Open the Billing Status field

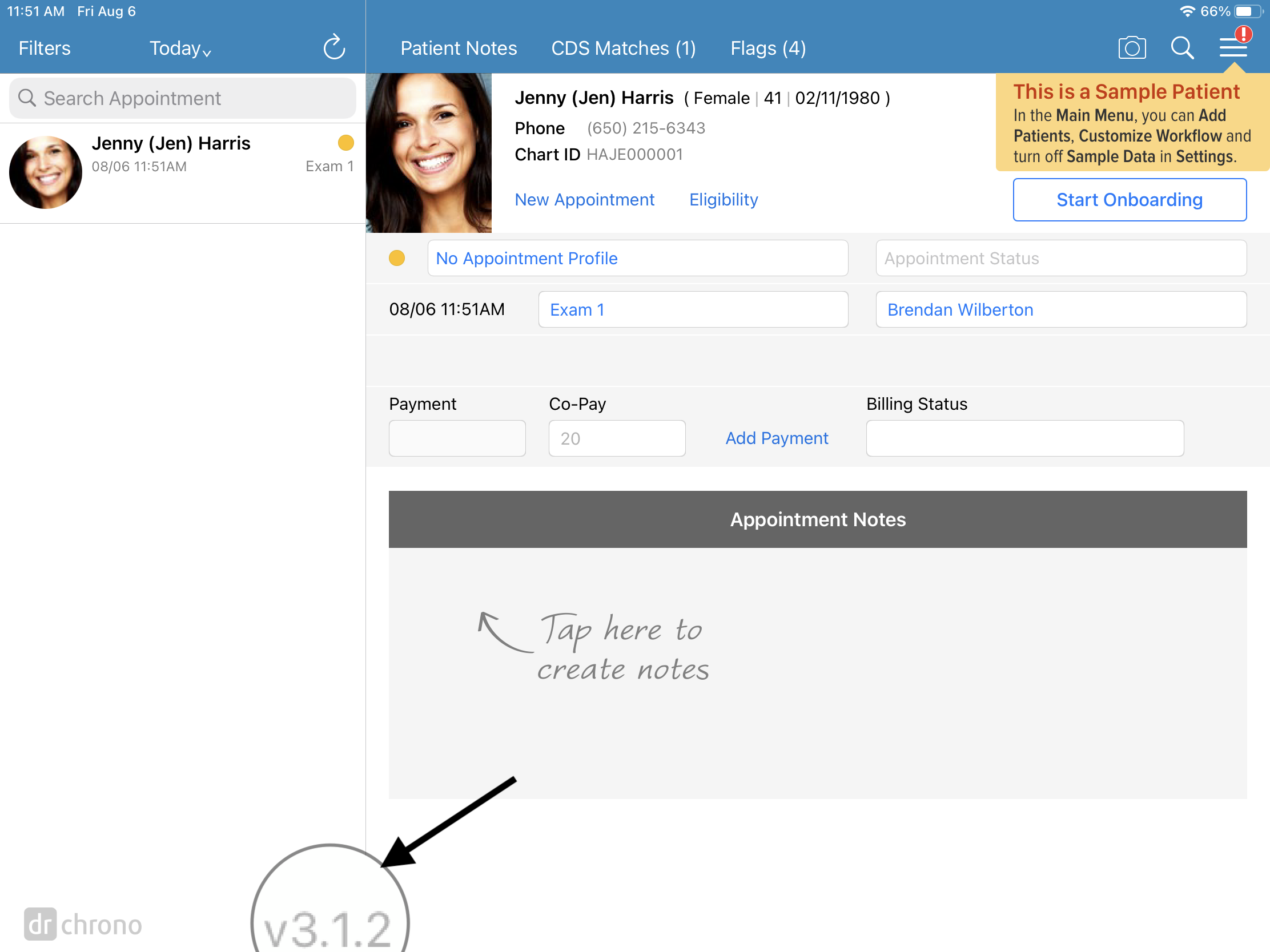(x=1024, y=438)
